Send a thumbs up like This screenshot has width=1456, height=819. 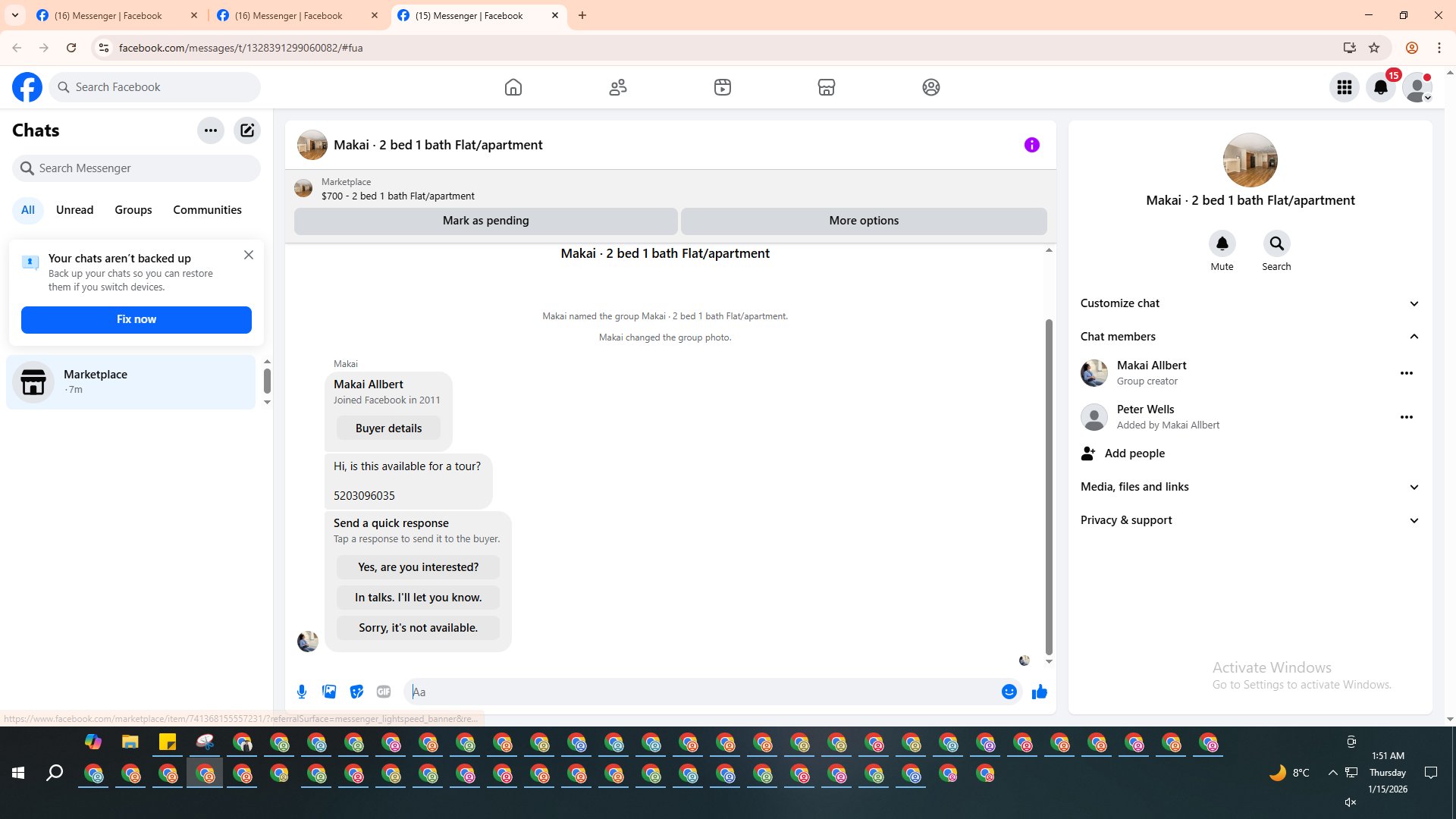[x=1039, y=692]
